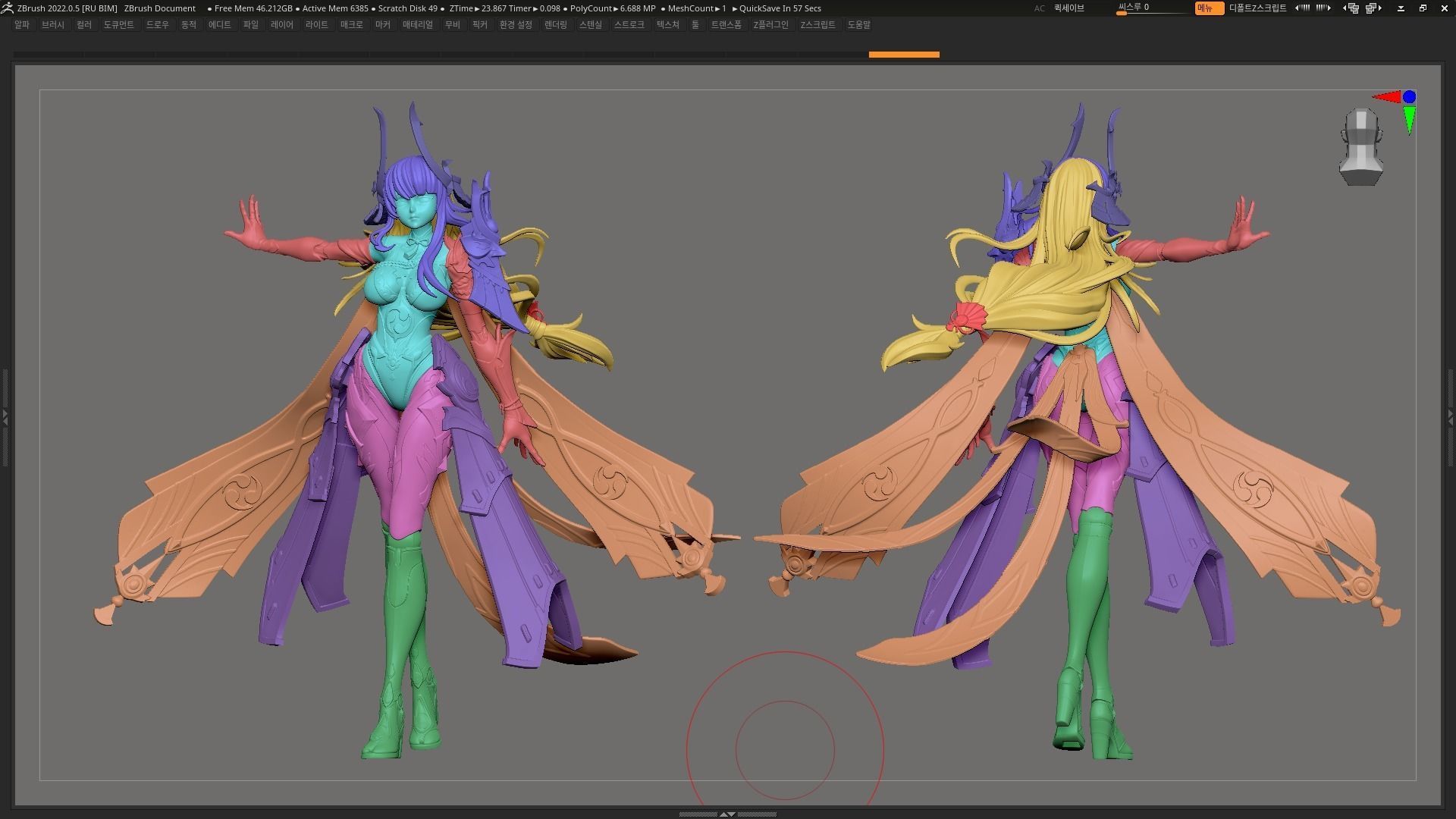Expand the right tray divider
Screen dimensions: 1456x819
1451,417
